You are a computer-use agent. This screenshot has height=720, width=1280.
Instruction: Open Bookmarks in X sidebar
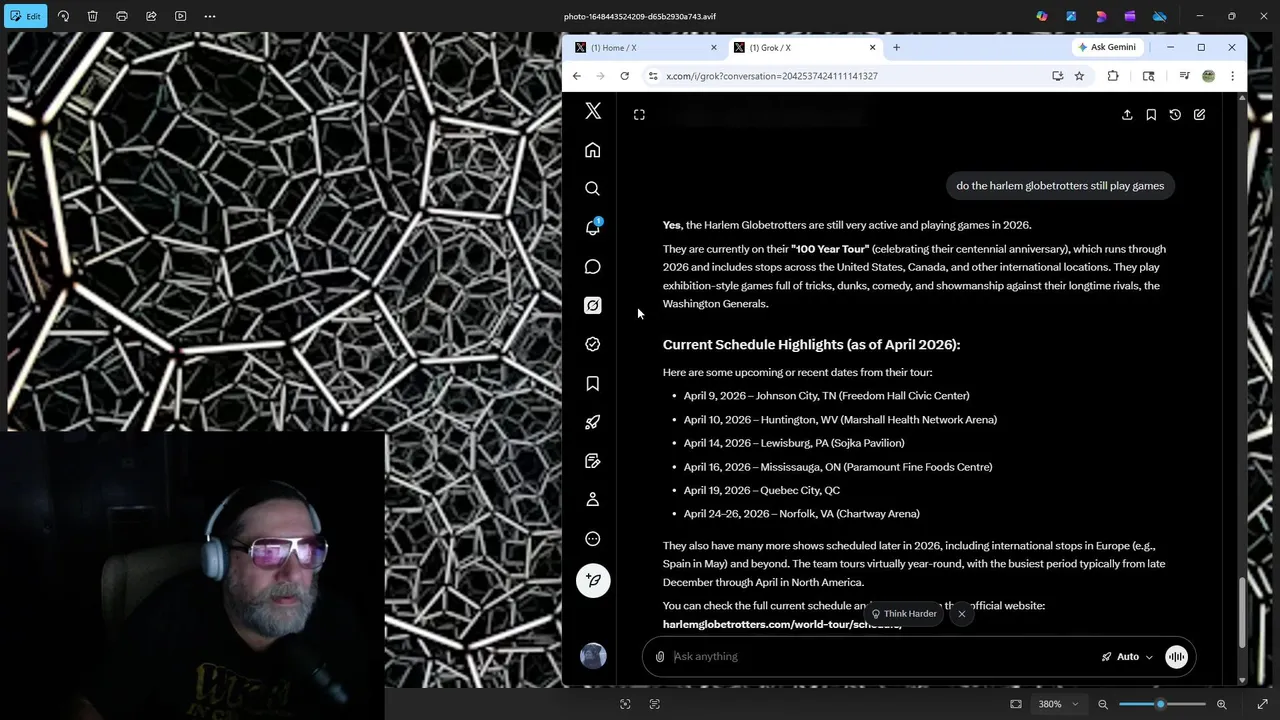pos(593,383)
